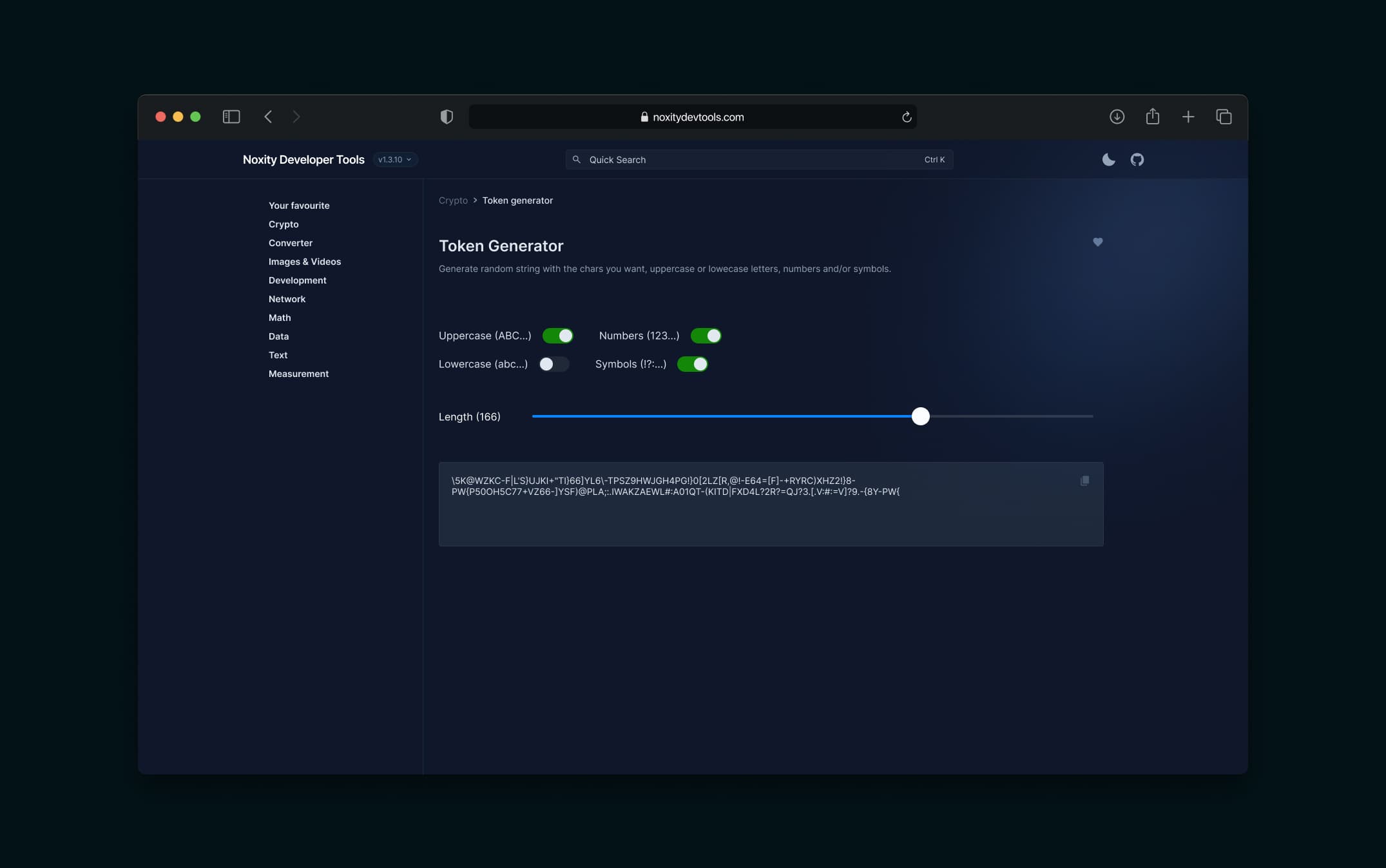Viewport: 1386px width, 868px height.
Task: Click the browser share icon
Action: (x=1153, y=116)
